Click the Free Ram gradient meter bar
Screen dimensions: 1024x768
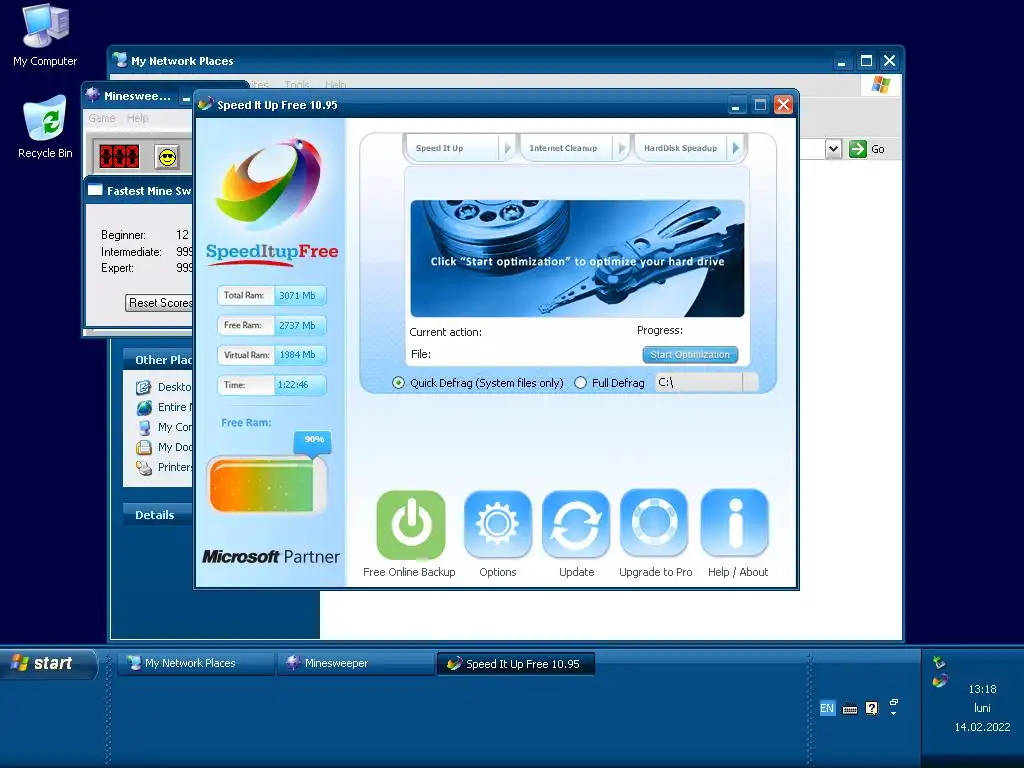[266, 486]
